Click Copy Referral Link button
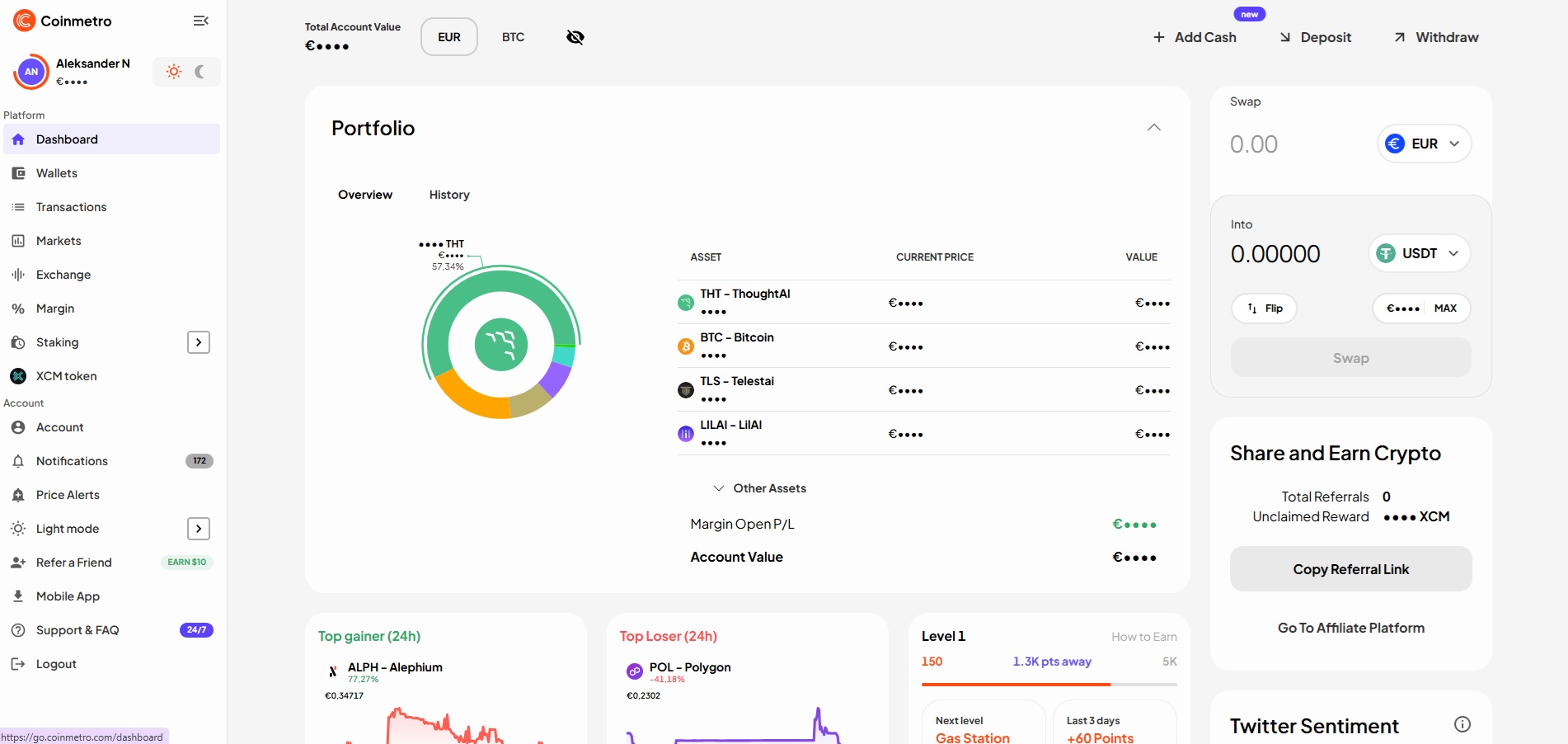The image size is (1568, 744). click(1351, 569)
